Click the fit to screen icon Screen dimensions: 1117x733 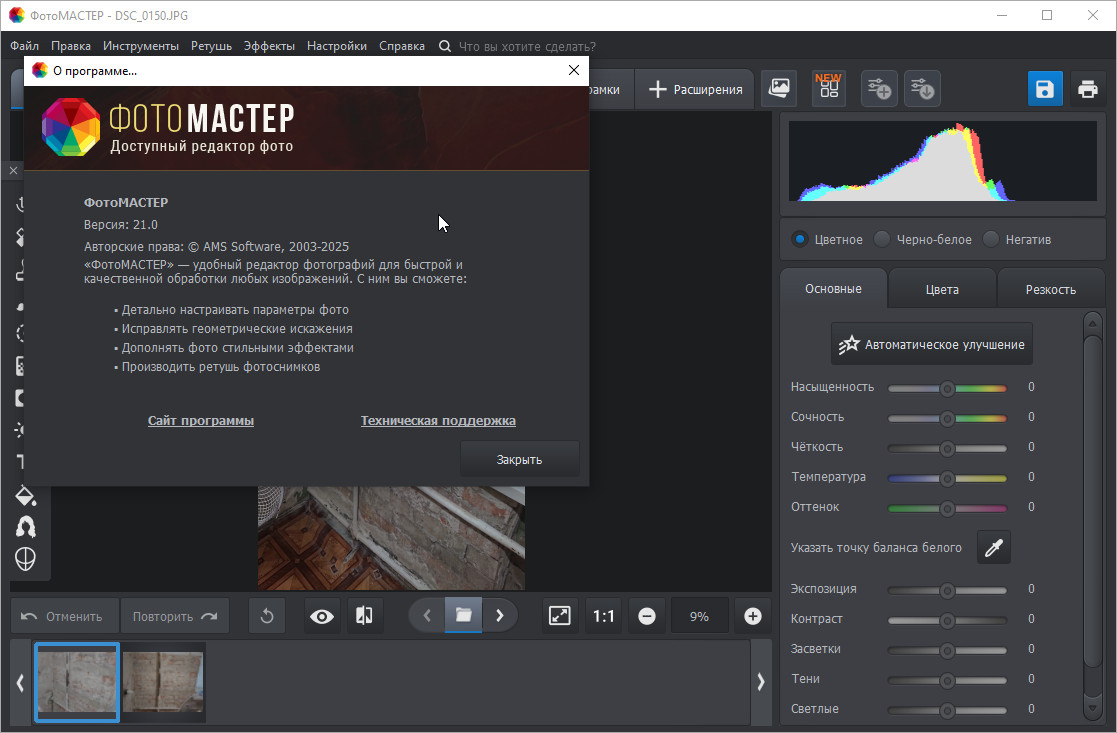tap(560, 616)
